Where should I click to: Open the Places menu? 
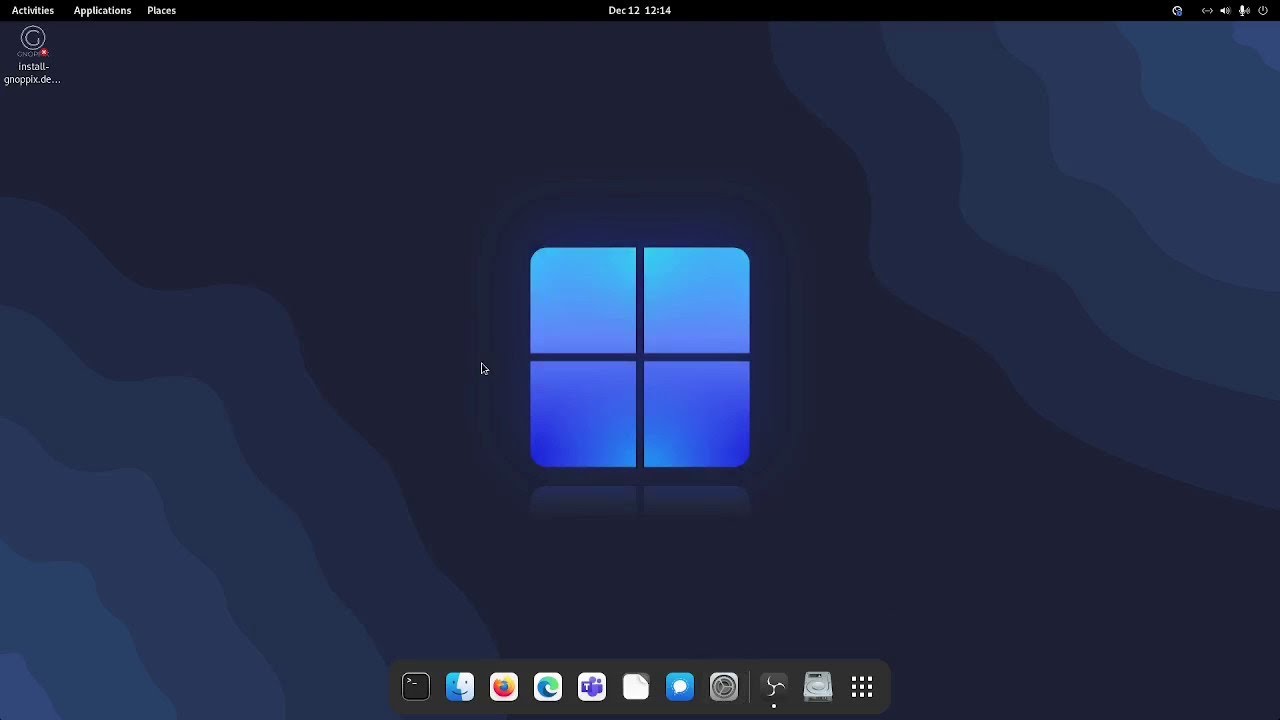tap(161, 10)
